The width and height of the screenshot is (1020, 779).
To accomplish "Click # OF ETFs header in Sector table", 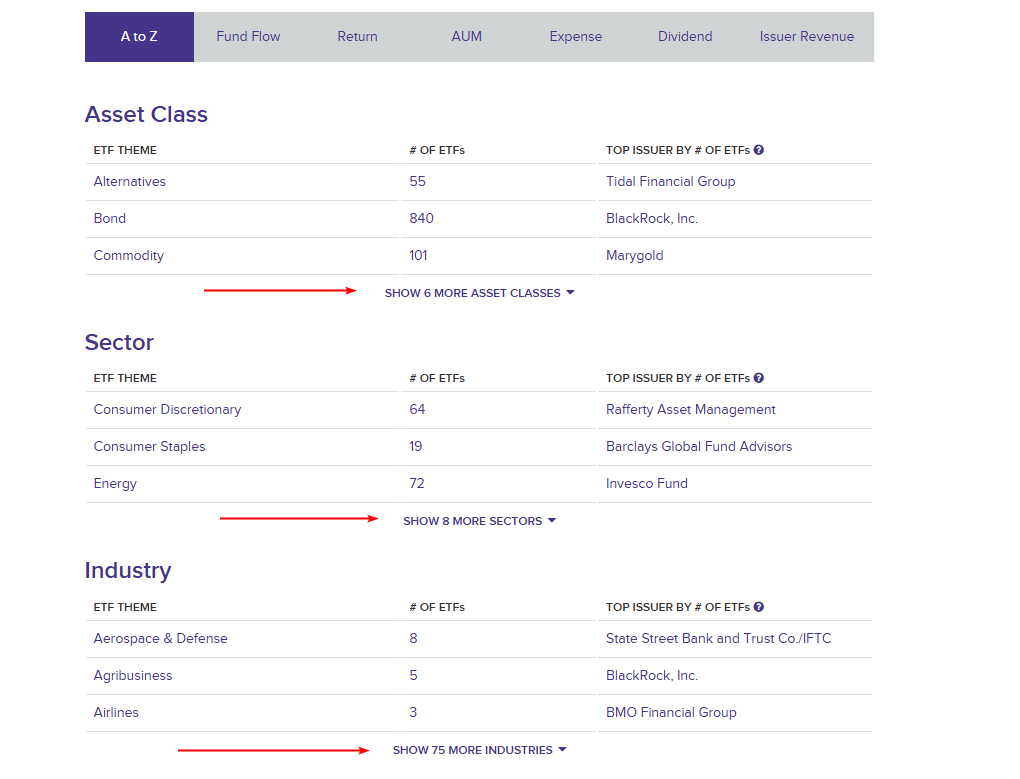I will (x=437, y=378).
